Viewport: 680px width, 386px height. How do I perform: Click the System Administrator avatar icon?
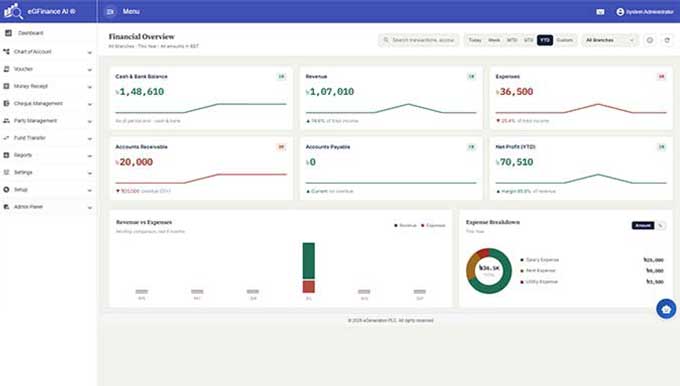[x=620, y=12]
